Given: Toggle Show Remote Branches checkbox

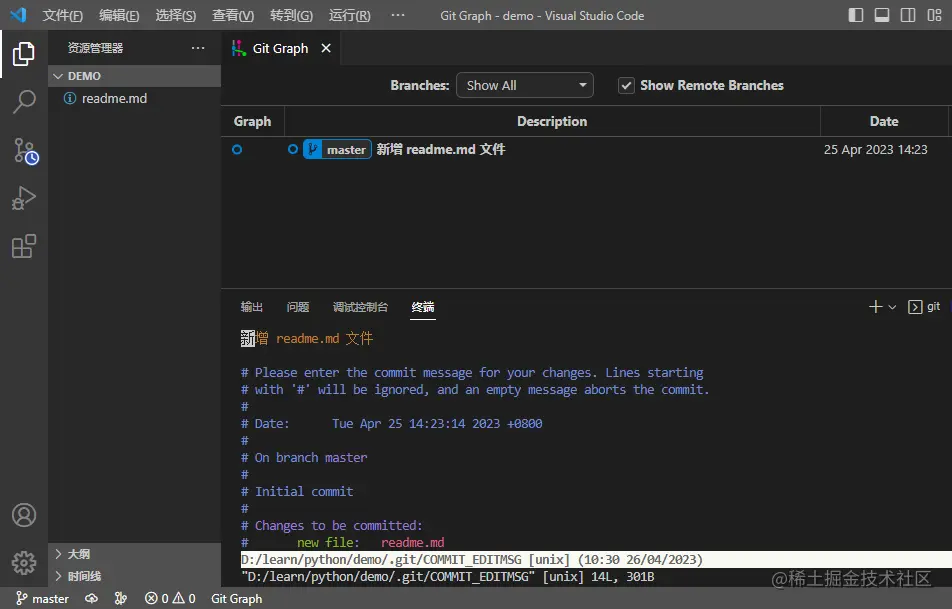Looking at the screenshot, I should pos(626,86).
